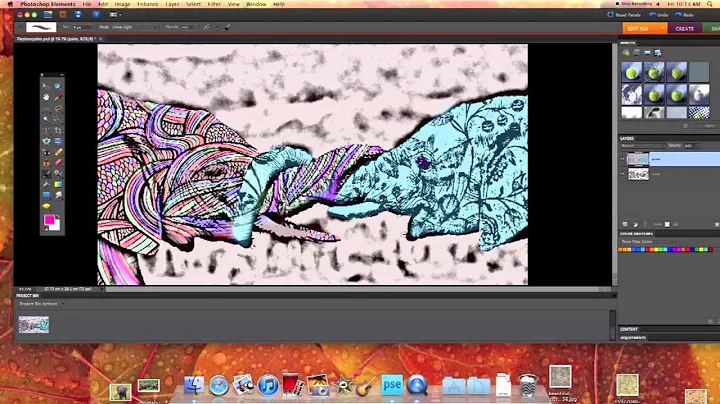Select the Red Eye Removal tool
The height and width of the screenshot is (404, 720).
pyautogui.click(x=46, y=152)
